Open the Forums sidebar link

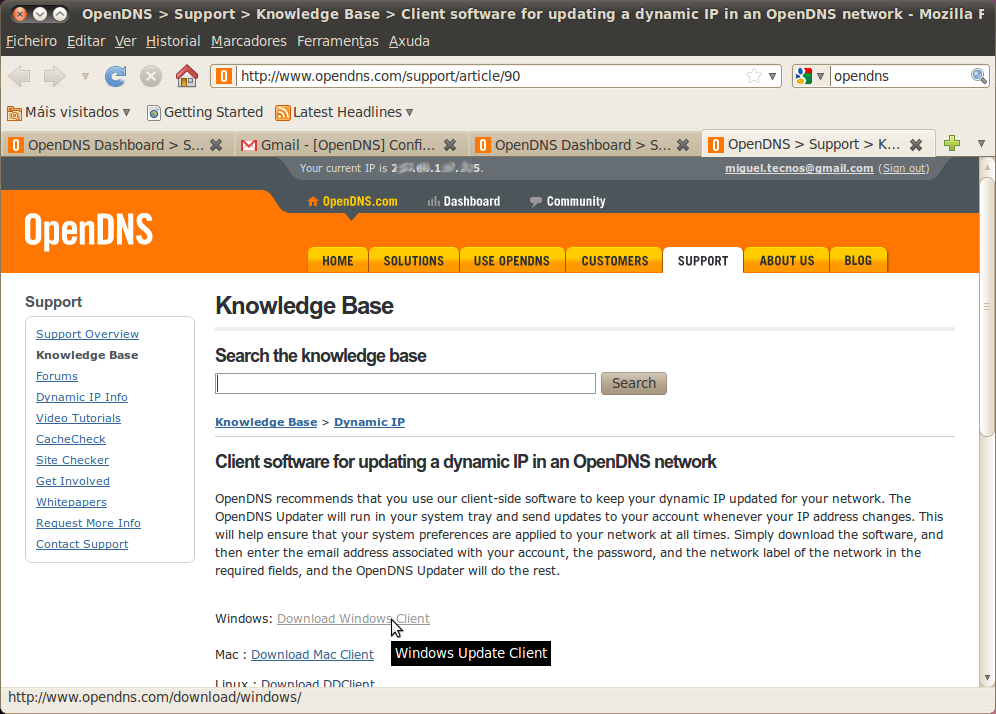[x=57, y=376]
